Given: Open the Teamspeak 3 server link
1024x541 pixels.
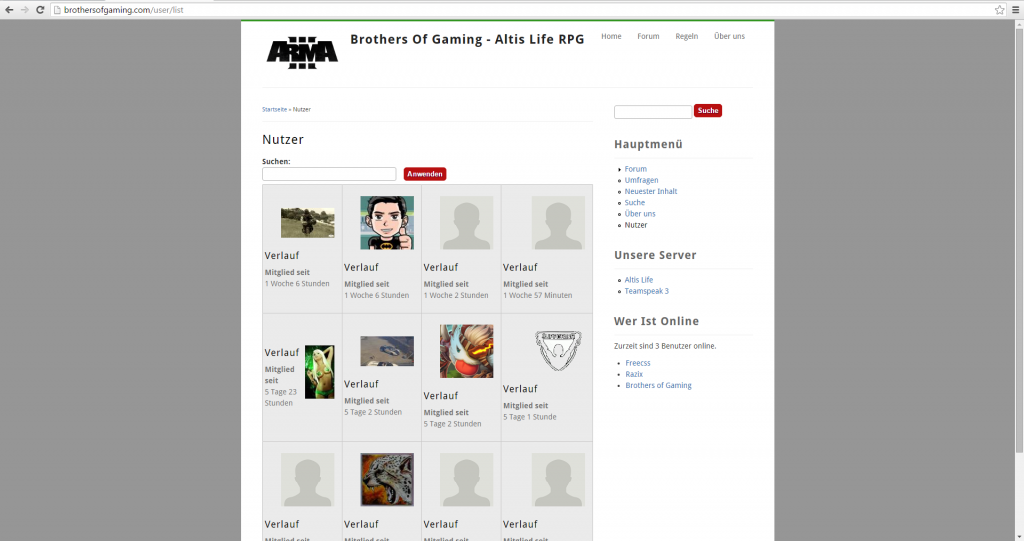Looking at the screenshot, I should click(x=646, y=291).
